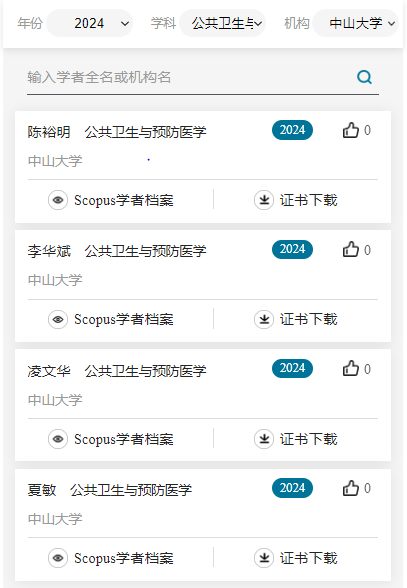The height and width of the screenshot is (588, 407).
Task: Click the eye icon for 李华斌's Scopus profile
Action: pos(58,319)
